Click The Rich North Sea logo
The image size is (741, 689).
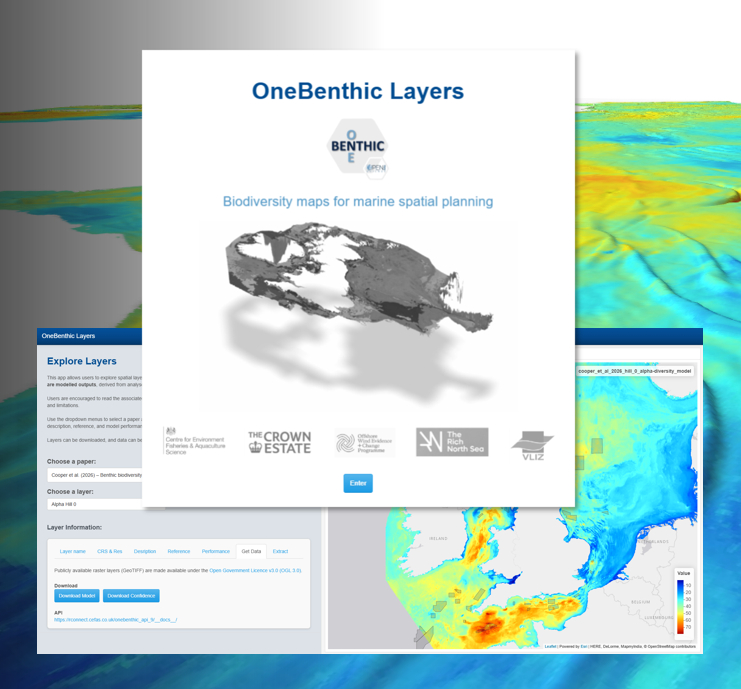click(452, 442)
